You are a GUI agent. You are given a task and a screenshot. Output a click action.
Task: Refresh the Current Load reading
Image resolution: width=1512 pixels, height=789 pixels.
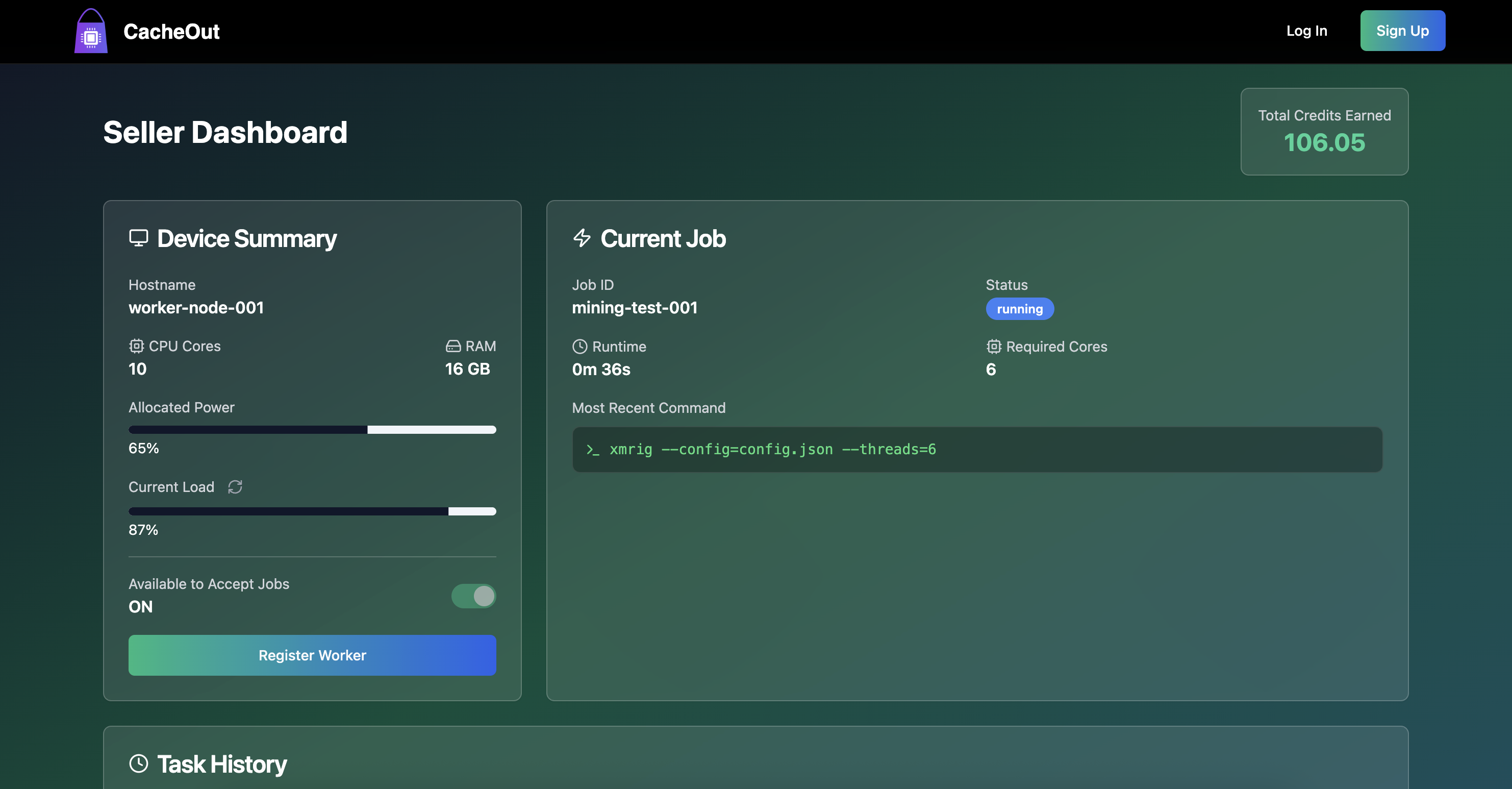pyautogui.click(x=235, y=487)
